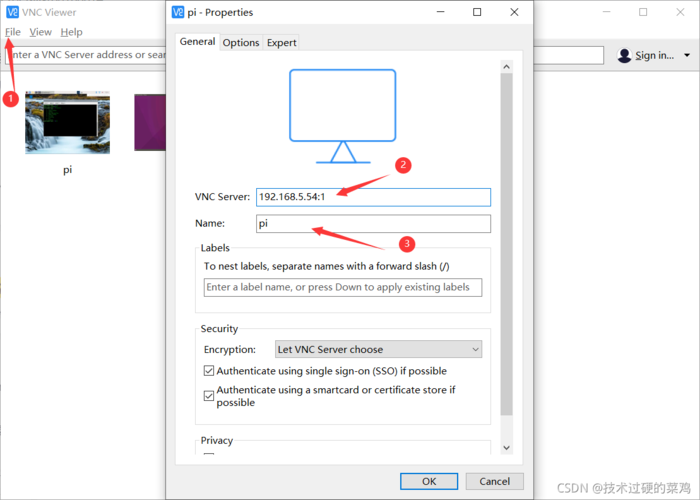The width and height of the screenshot is (700, 500).
Task: Click the VNC logo in Properties title bar
Action: pyautogui.click(x=178, y=12)
